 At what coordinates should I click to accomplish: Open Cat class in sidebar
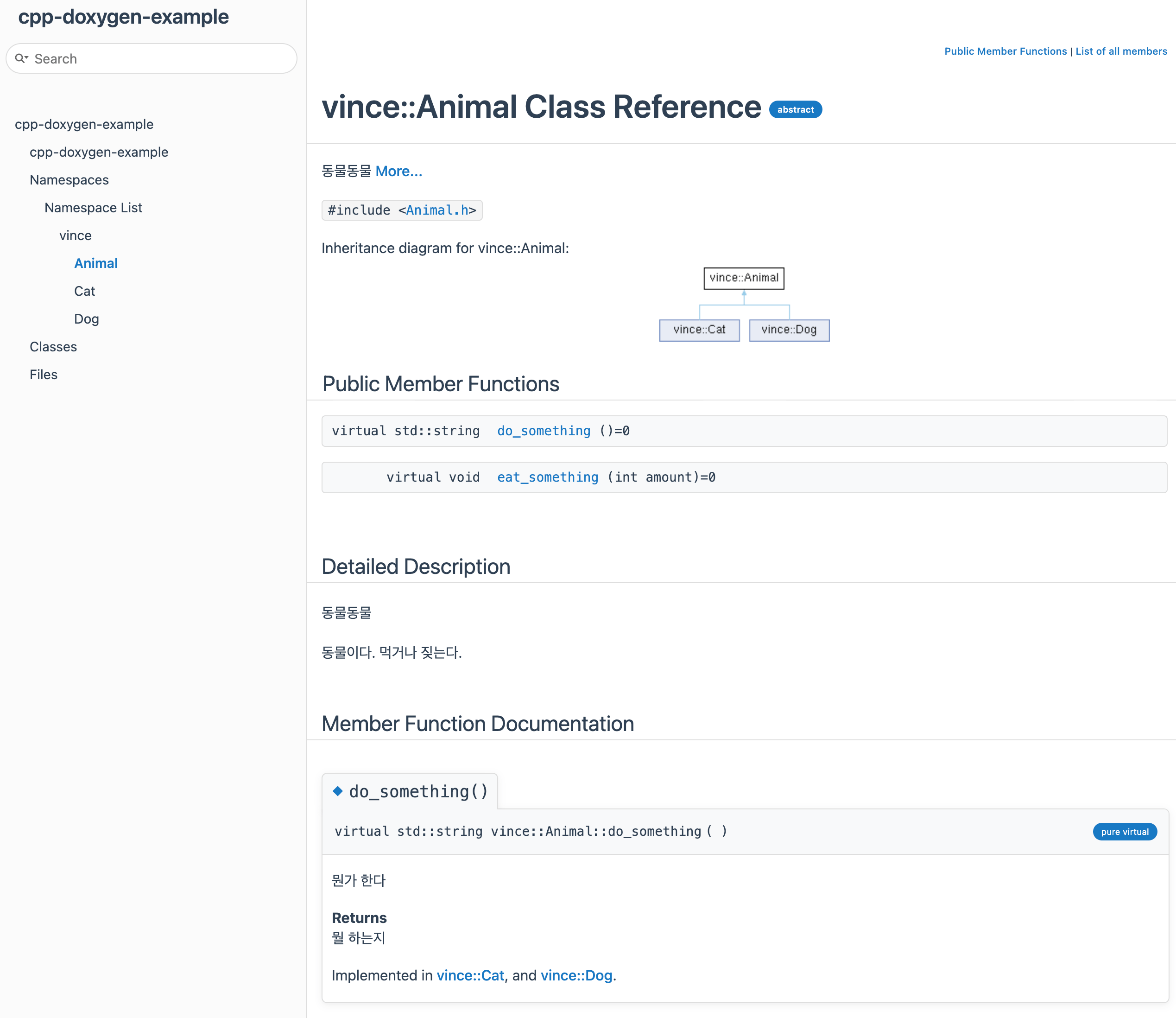pyautogui.click(x=85, y=292)
